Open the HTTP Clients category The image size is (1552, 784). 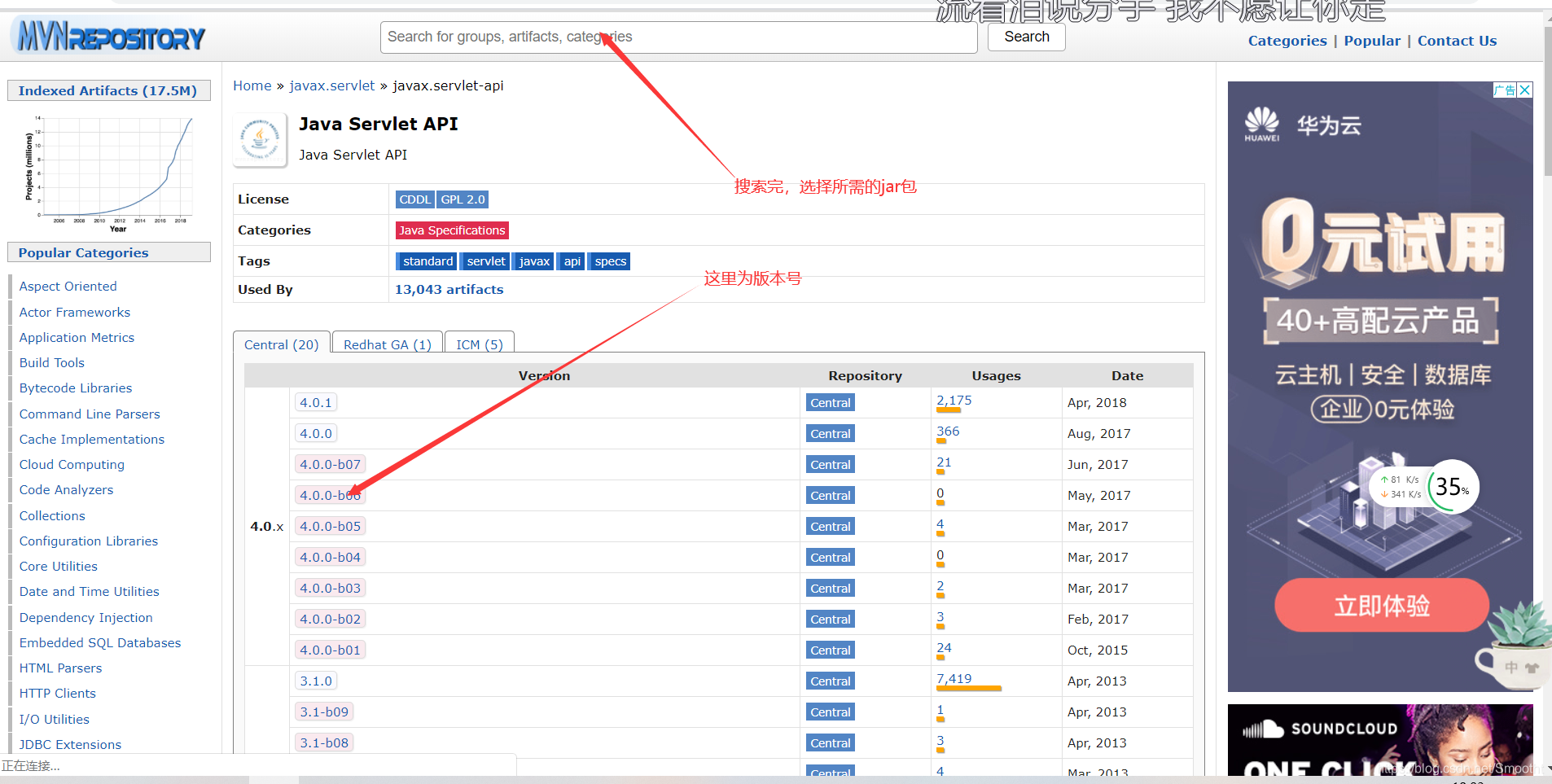click(58, 694)
